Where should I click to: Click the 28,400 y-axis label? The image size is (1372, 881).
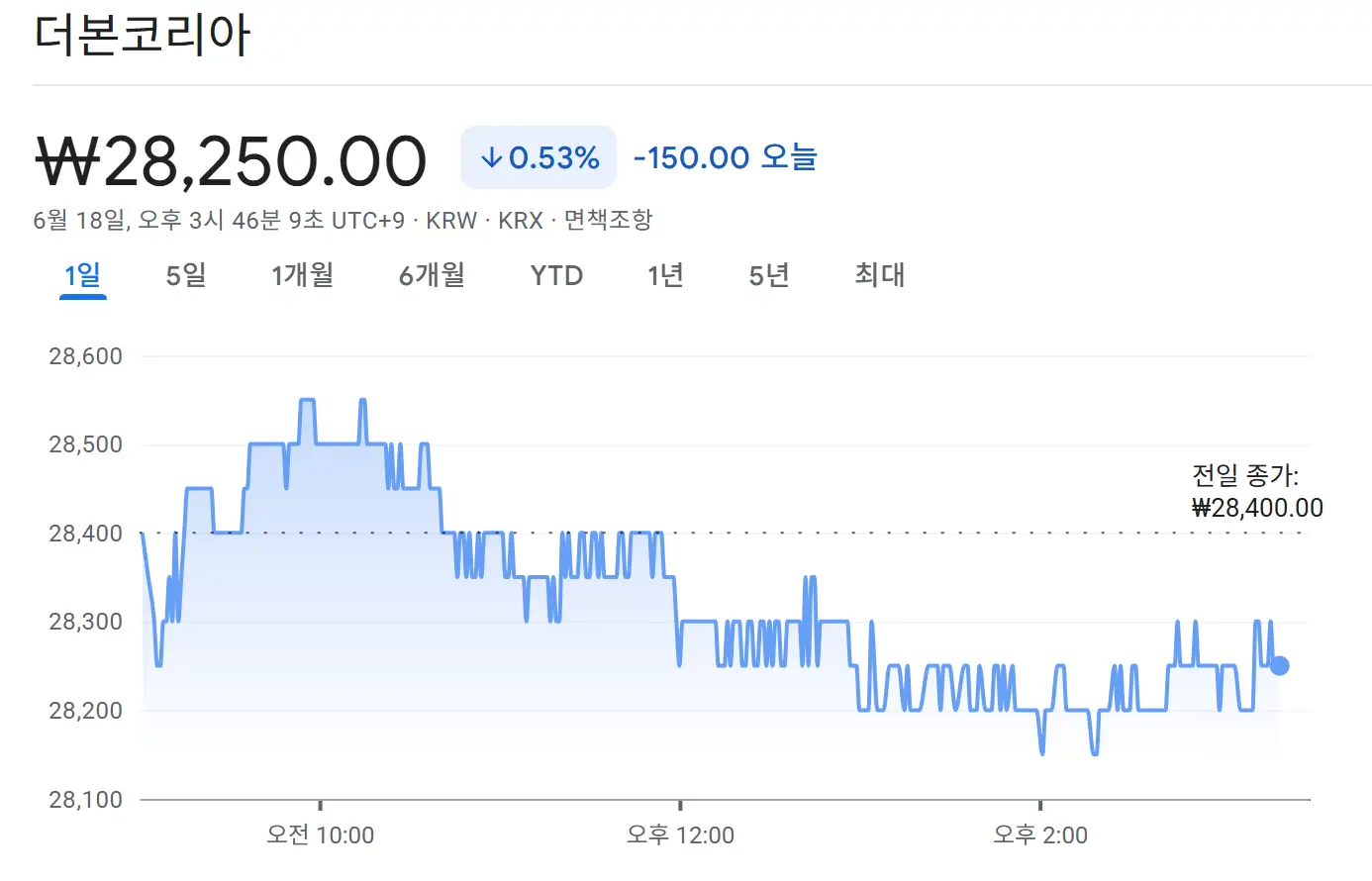click(x=86, y=534)
